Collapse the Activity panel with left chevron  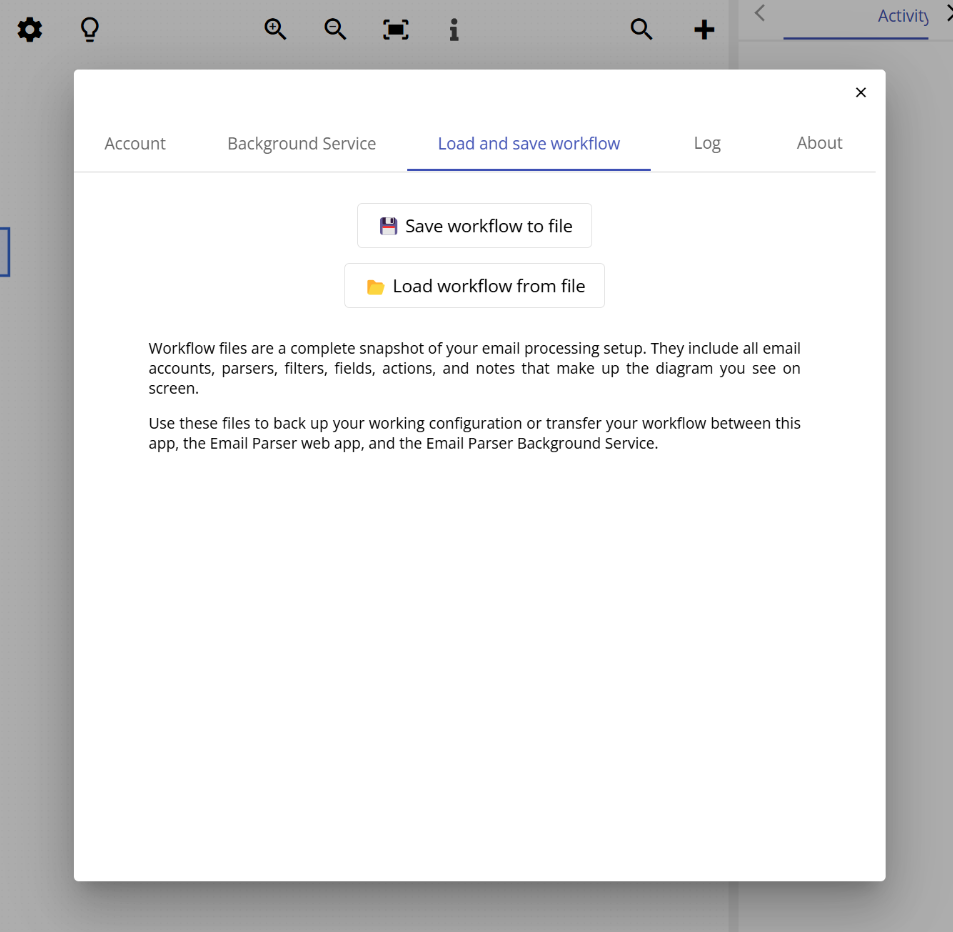tap(759, 15)
